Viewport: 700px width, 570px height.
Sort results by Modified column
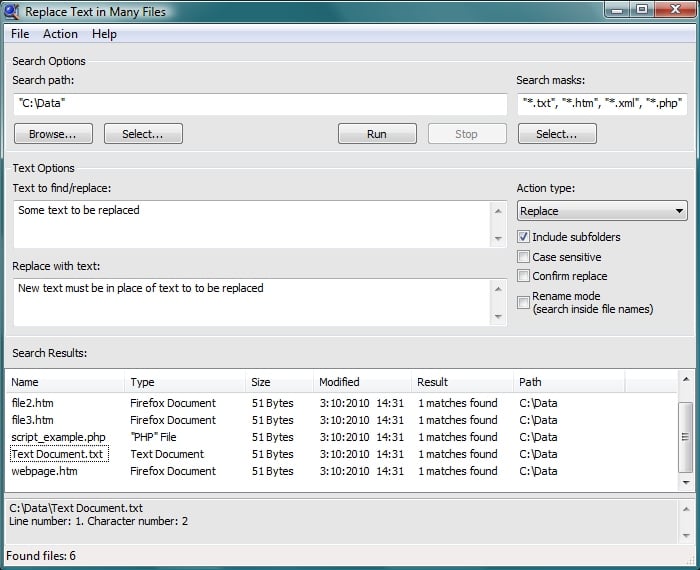point(361,382)
